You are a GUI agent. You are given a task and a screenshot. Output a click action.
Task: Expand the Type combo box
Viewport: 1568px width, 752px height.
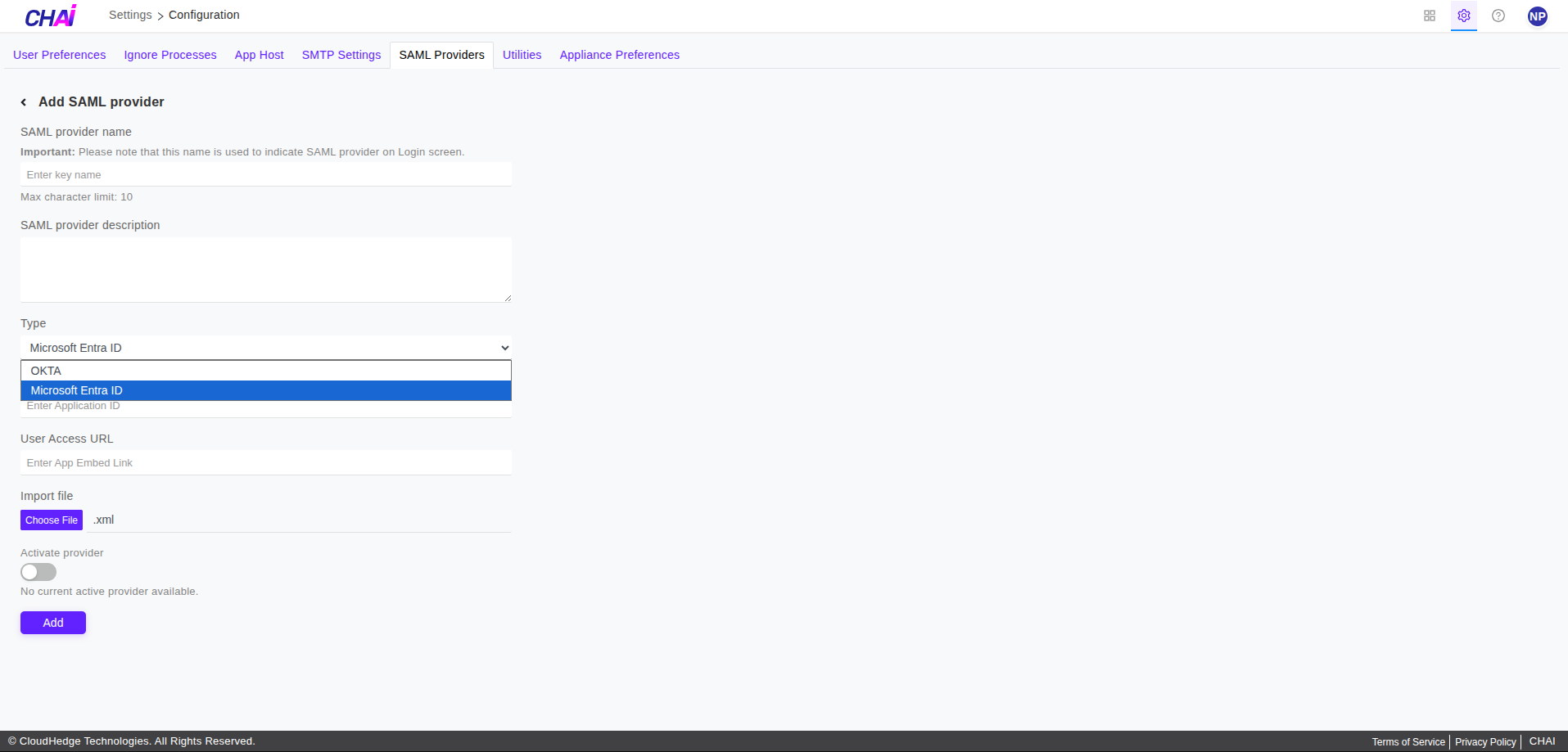(x=265, y=348)
